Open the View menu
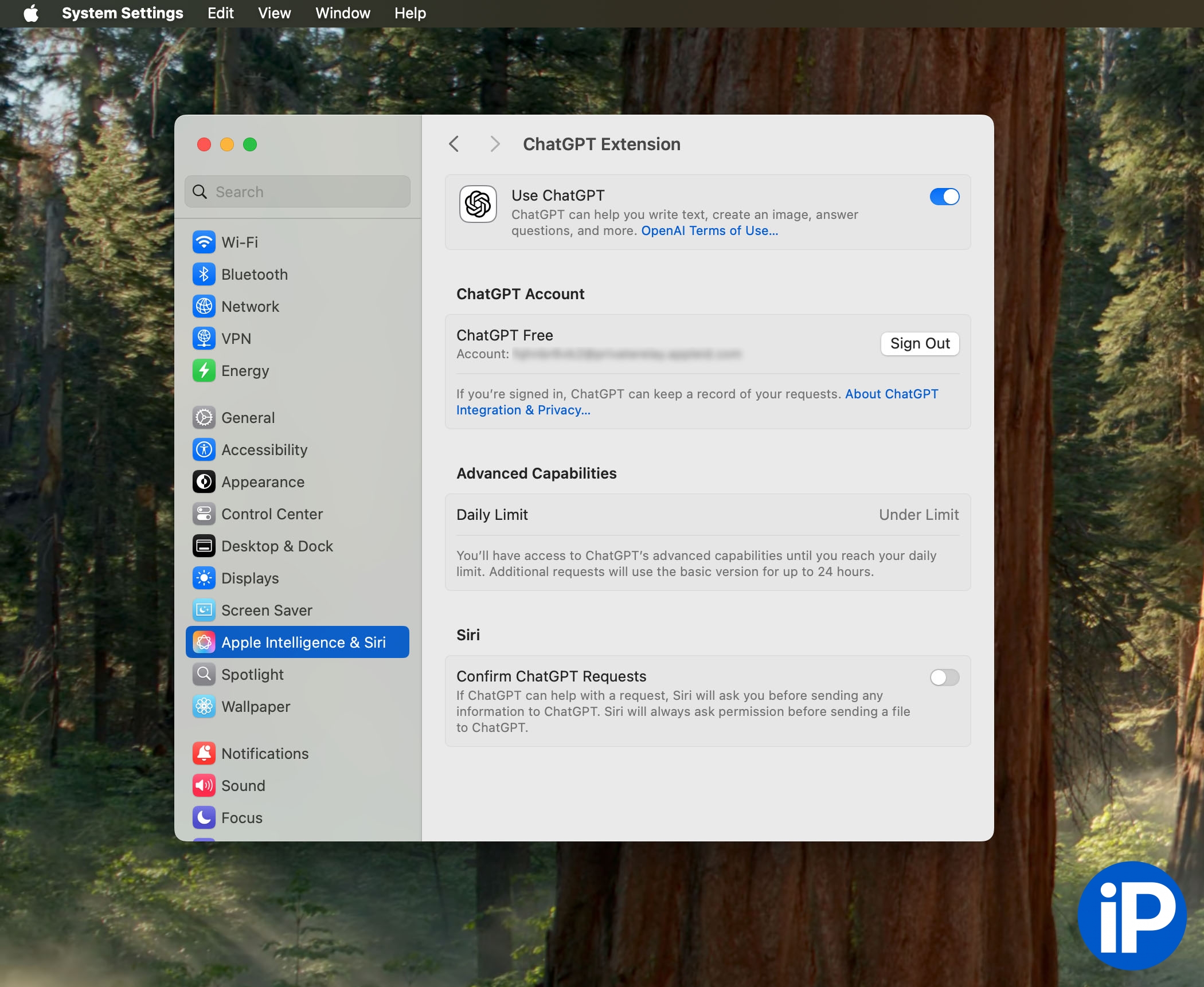 click(274, 13)
